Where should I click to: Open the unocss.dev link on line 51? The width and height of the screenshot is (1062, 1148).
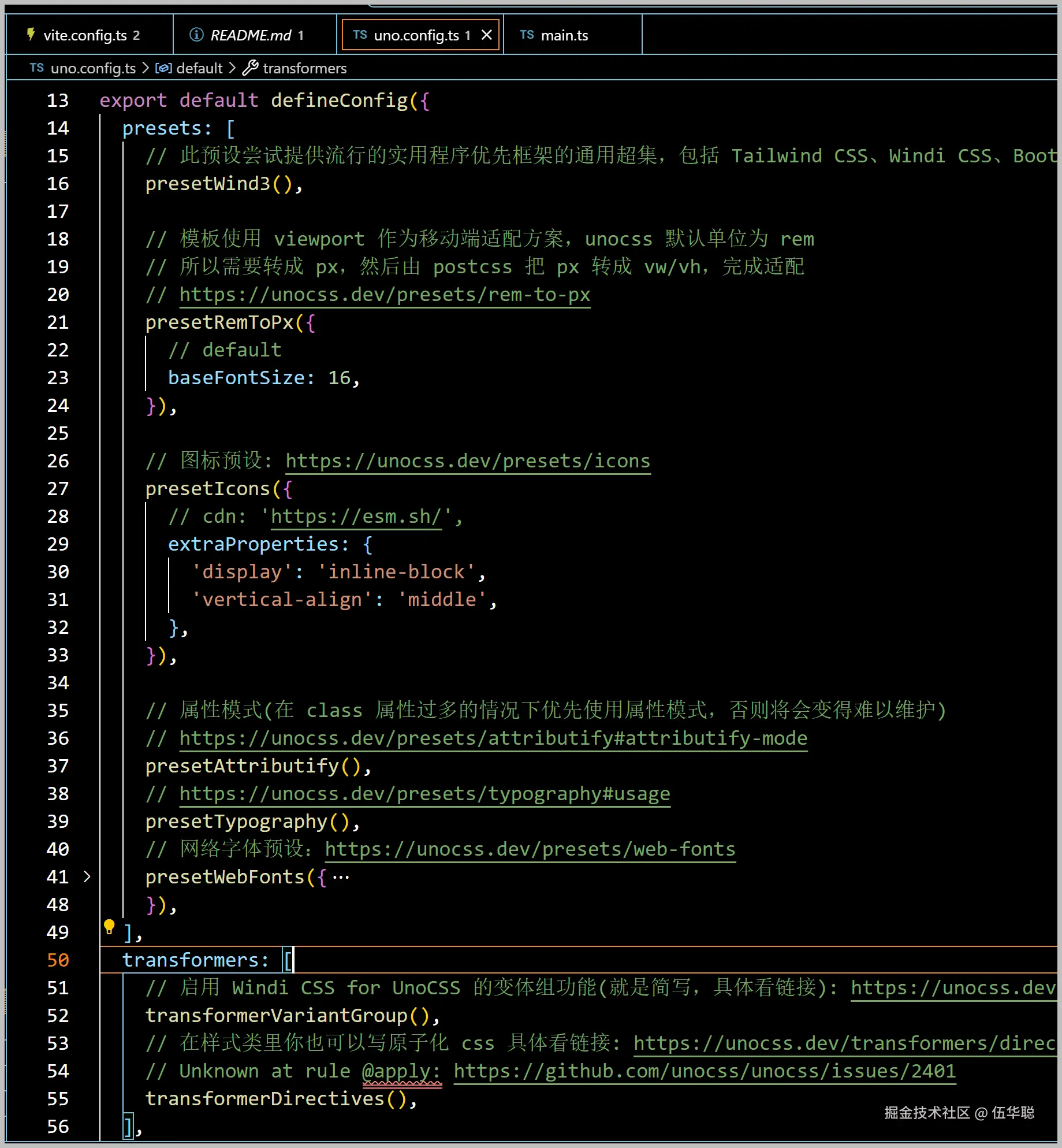pyautogui.click(x=953, y=988)
